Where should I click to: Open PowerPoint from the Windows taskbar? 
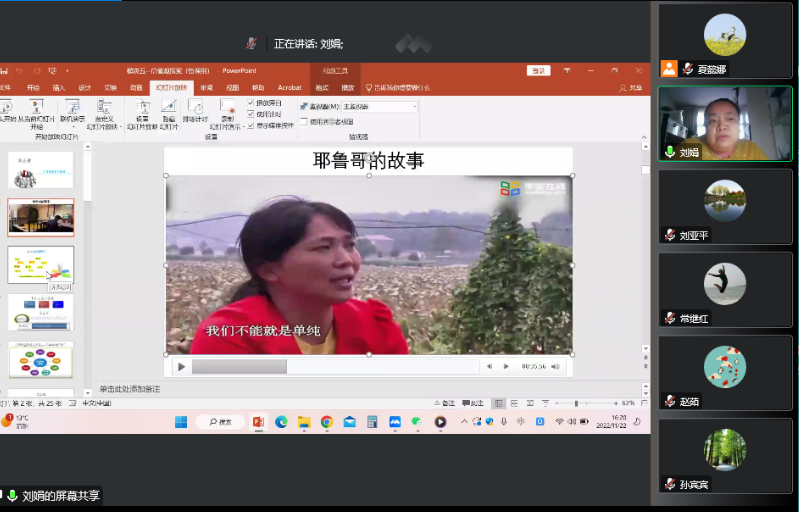(258, 422)
